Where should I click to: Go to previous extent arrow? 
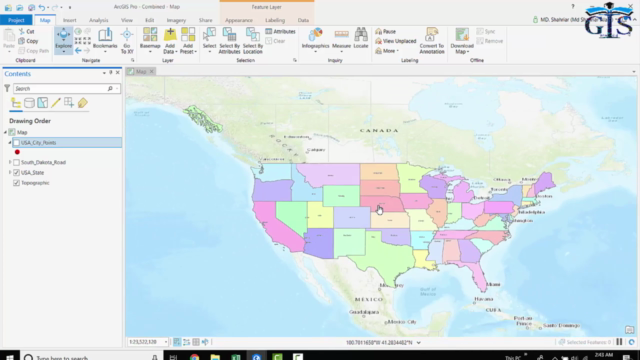[78, 51]
